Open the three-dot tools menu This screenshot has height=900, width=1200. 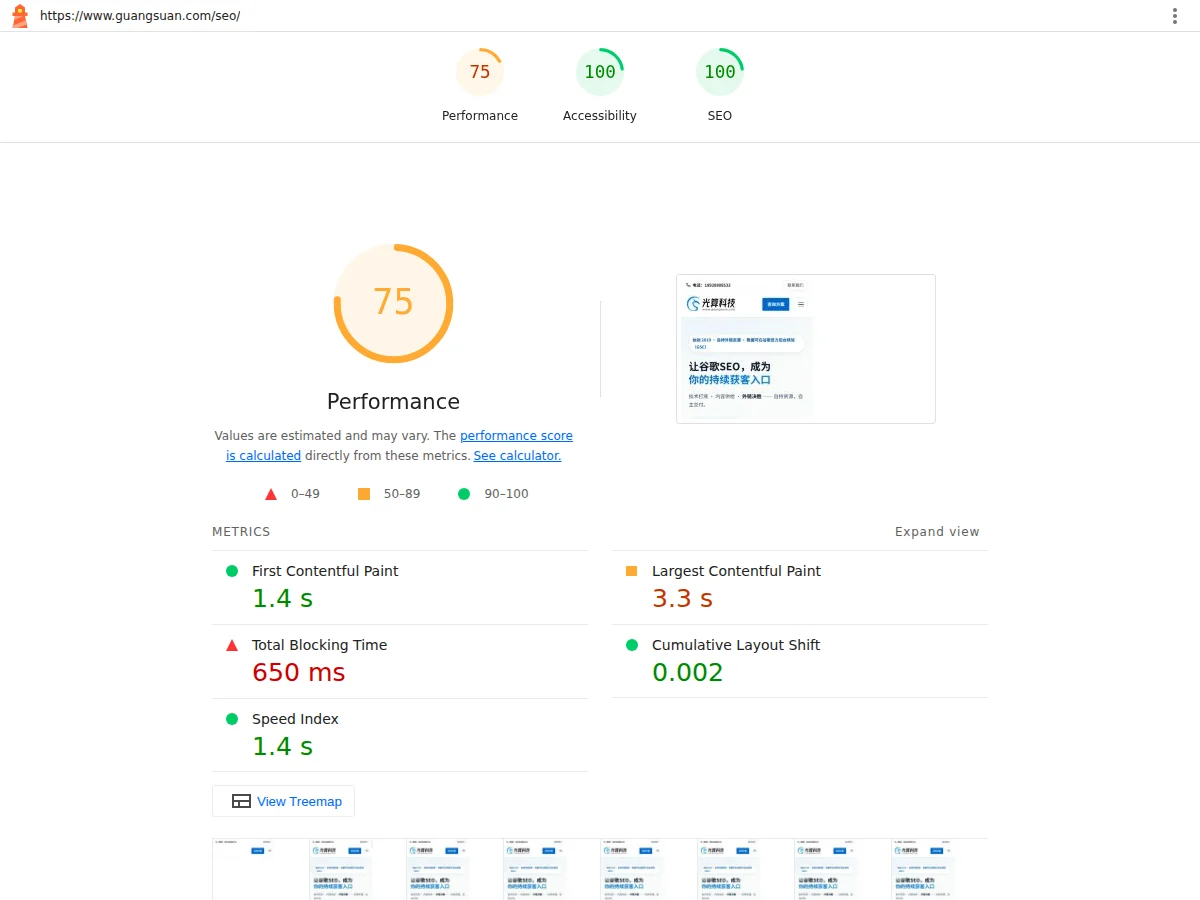1175,16
